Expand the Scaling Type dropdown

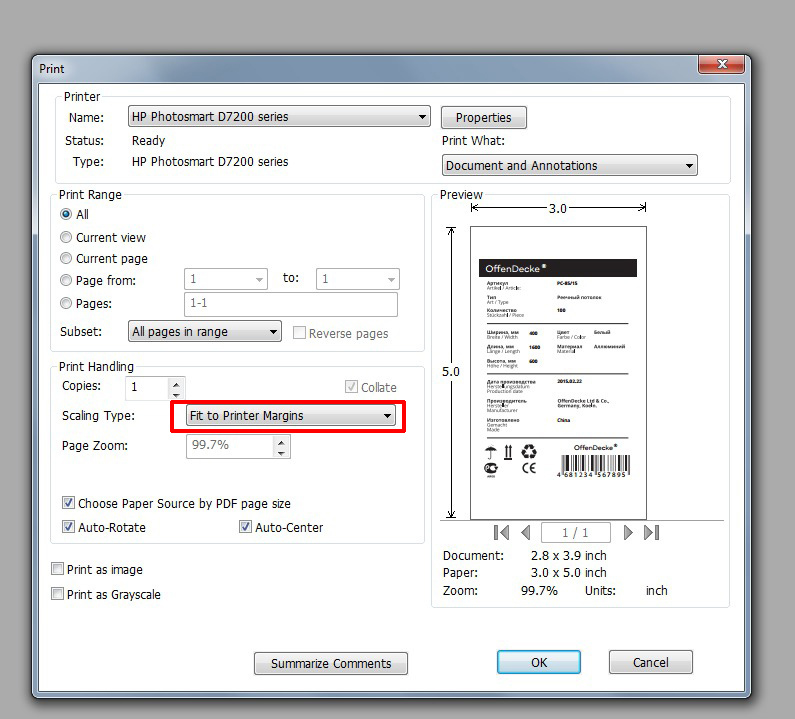[x=292, y=416]
